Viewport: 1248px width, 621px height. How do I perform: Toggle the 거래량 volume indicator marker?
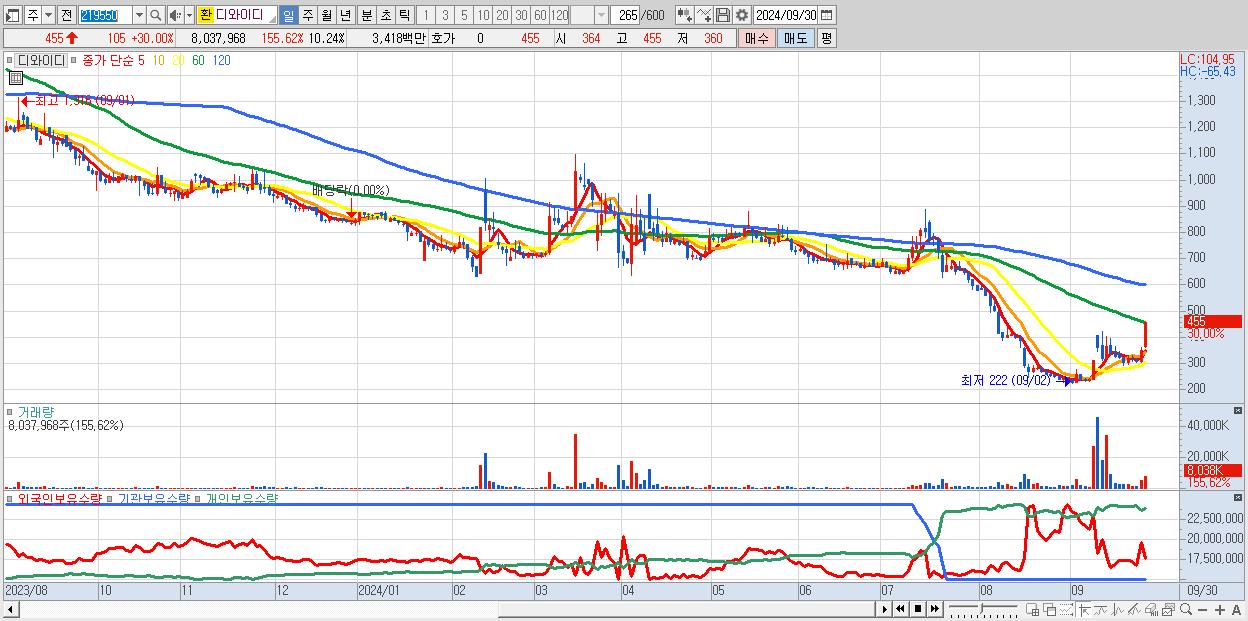pyautogui.click(x=9, y=411)
